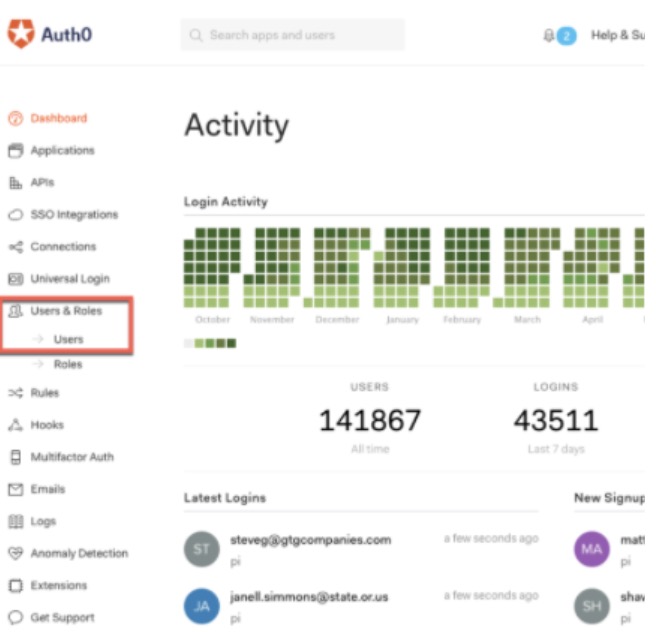The width and height of the screenshot is (656, 632).
Task: Click the Users & Roles people icon
Action: (x=15, y=311)
